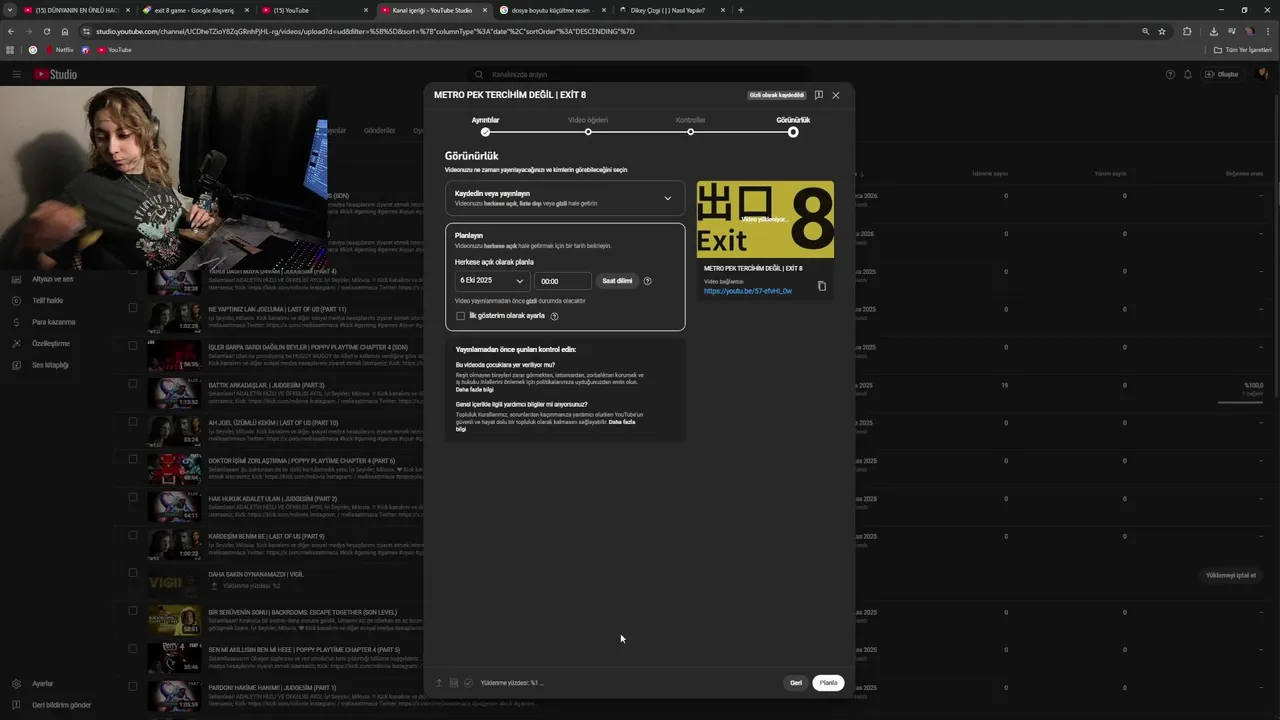The image size is (1280, 720).
Task: Open help icon beside İlk gösterim olarak ayarla
Action: (554, 316)
